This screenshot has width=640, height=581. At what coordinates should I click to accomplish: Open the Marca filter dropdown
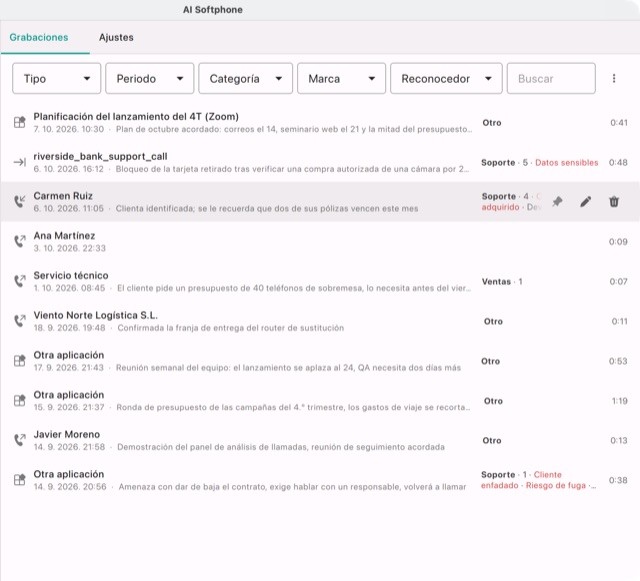click(x=341, y=78)
